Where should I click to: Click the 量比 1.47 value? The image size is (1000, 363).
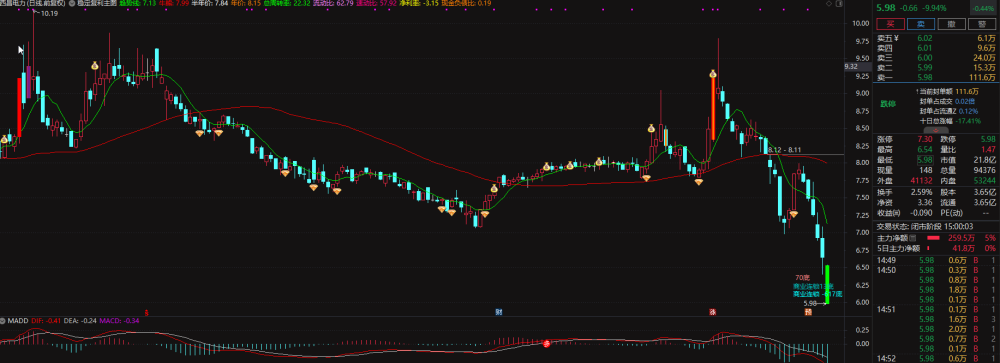(988, 149)
